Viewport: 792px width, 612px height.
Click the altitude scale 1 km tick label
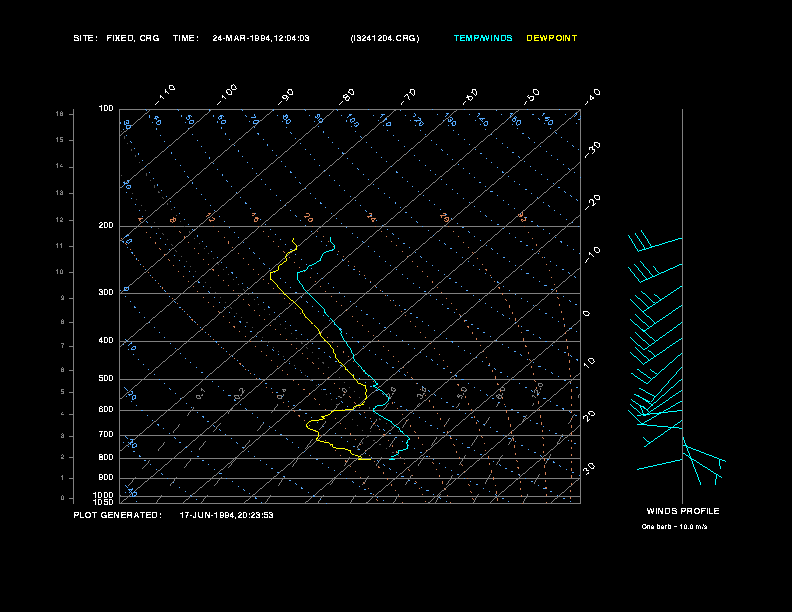click(63, 478)
